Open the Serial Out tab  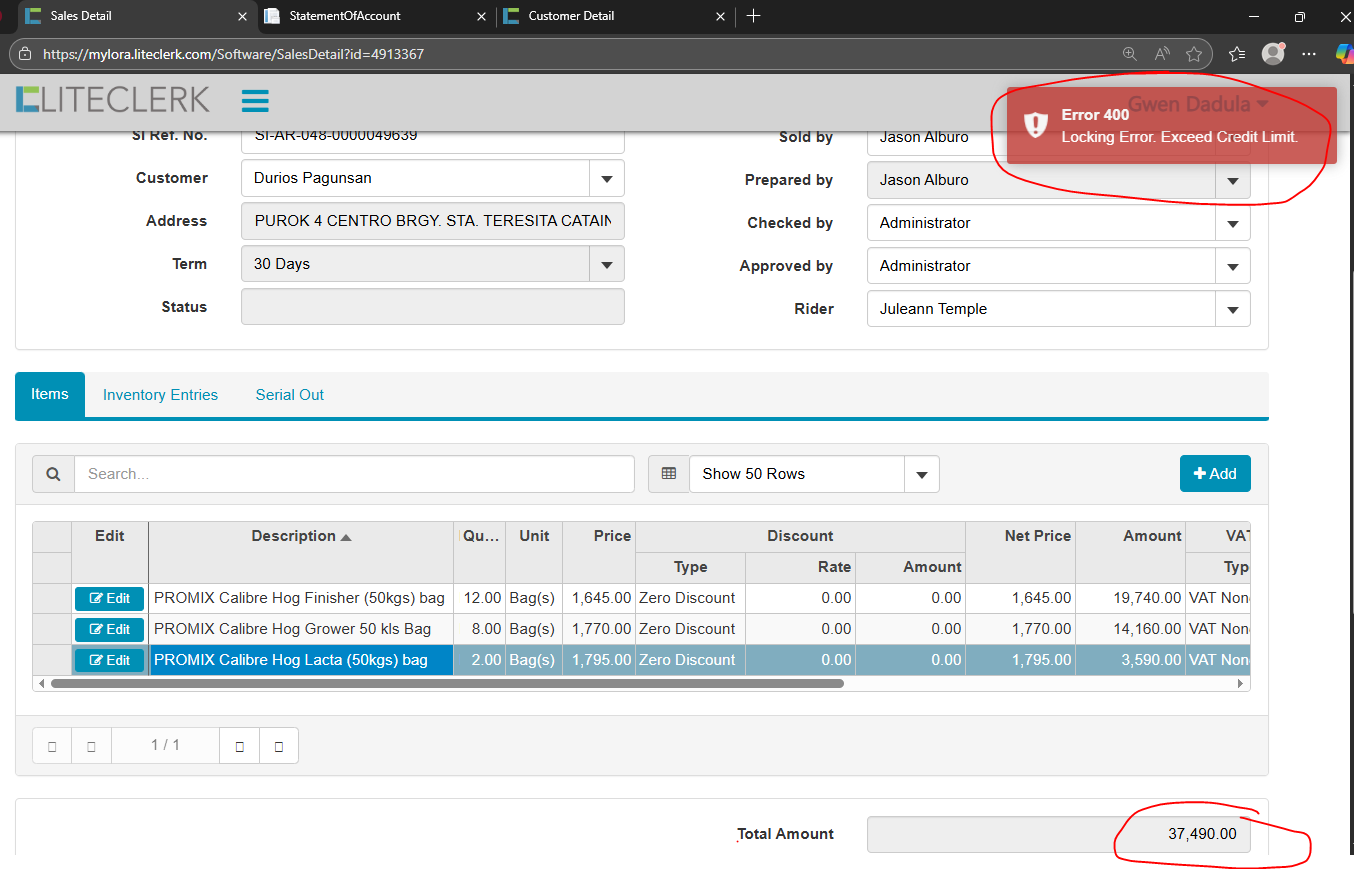point(289,395)
